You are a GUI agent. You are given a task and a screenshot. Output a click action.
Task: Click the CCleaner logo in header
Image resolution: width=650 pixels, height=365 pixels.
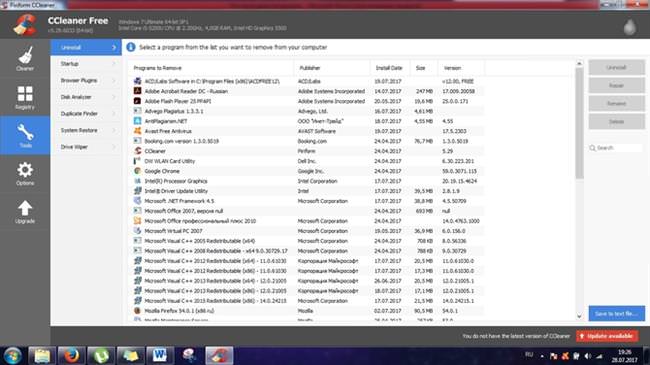[25, 25]
